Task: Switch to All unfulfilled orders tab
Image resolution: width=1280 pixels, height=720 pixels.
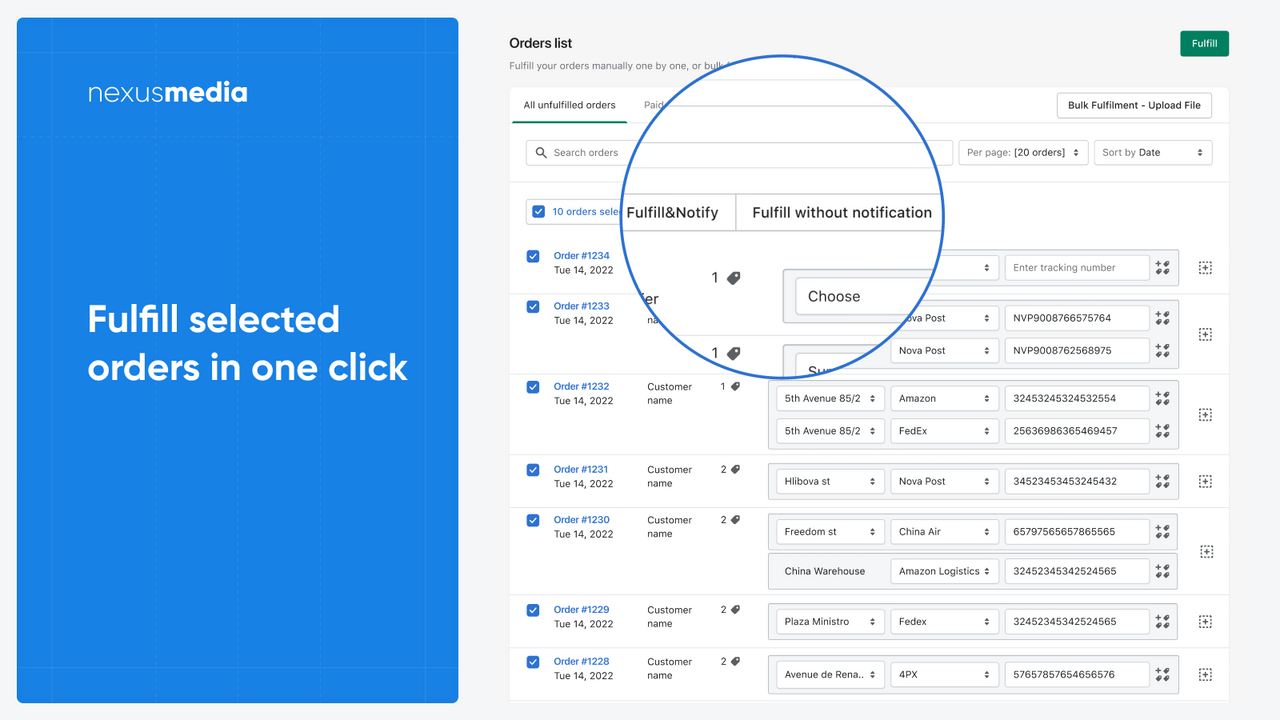Action: point(570,105)
